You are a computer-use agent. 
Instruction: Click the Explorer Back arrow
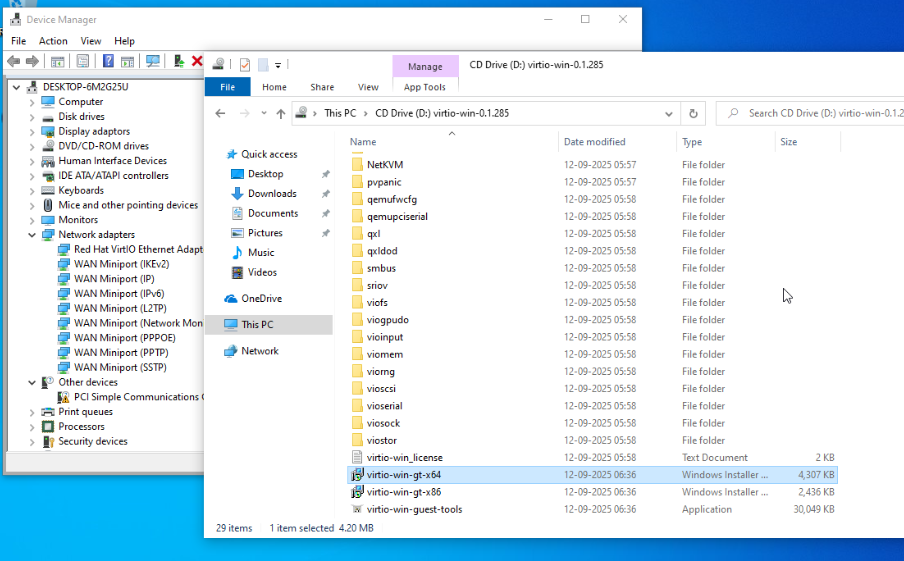(x=220, y=114)
